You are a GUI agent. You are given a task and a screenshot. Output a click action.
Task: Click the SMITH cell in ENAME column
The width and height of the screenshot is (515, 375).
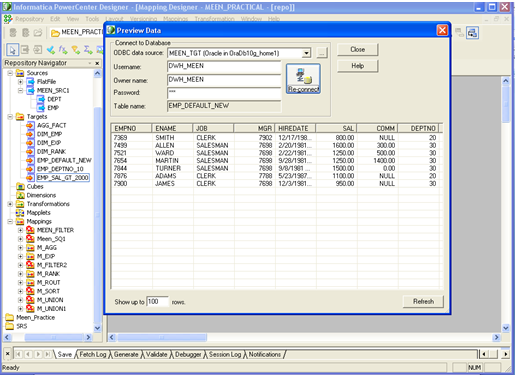coord(165,138)
